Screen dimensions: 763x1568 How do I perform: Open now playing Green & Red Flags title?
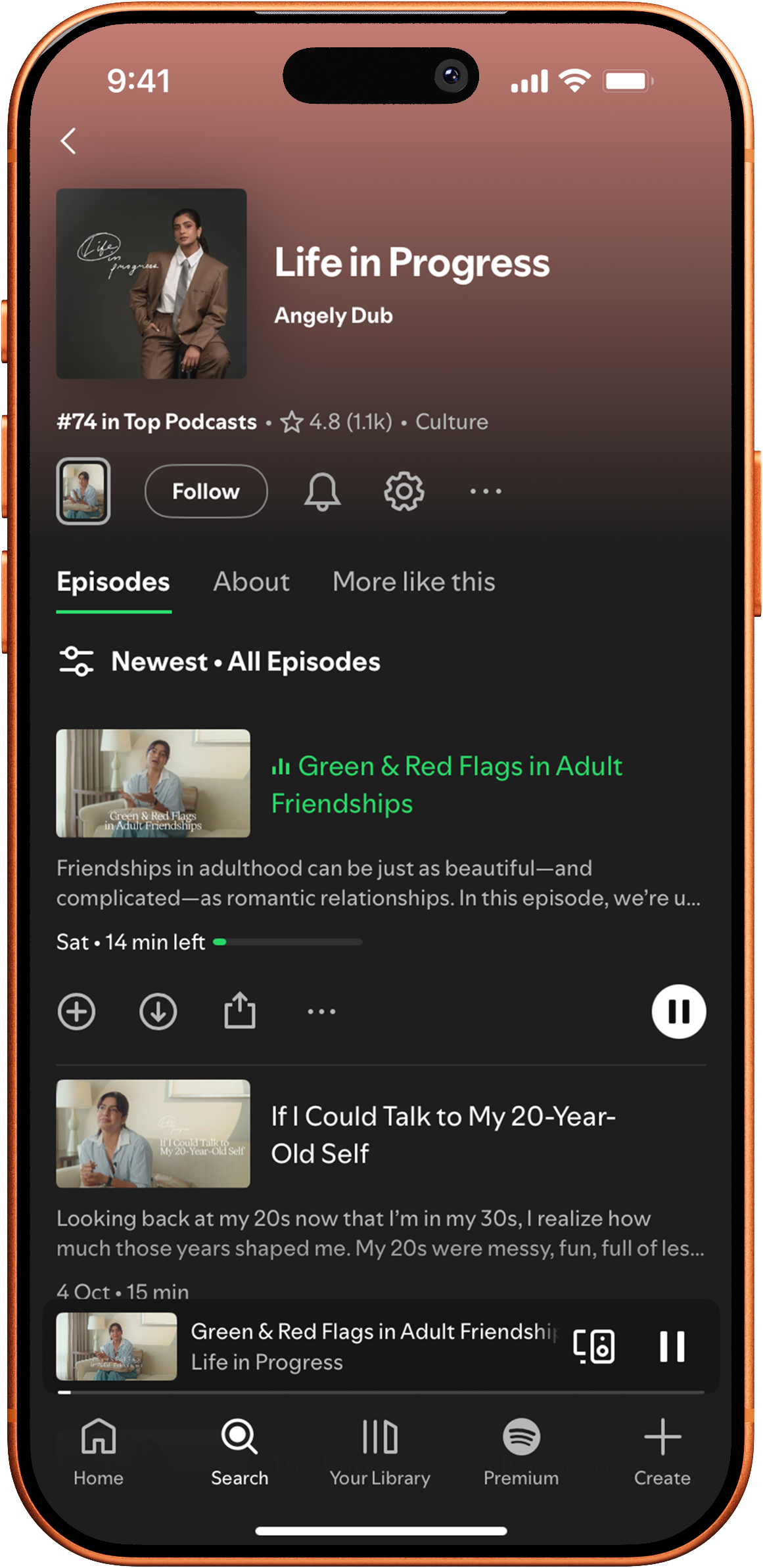pos(373,1332)
